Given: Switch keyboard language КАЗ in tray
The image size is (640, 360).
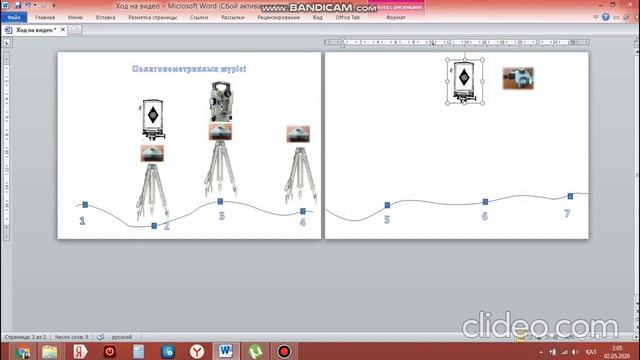Looking at the screenshot, I should [x=591, y=352].
